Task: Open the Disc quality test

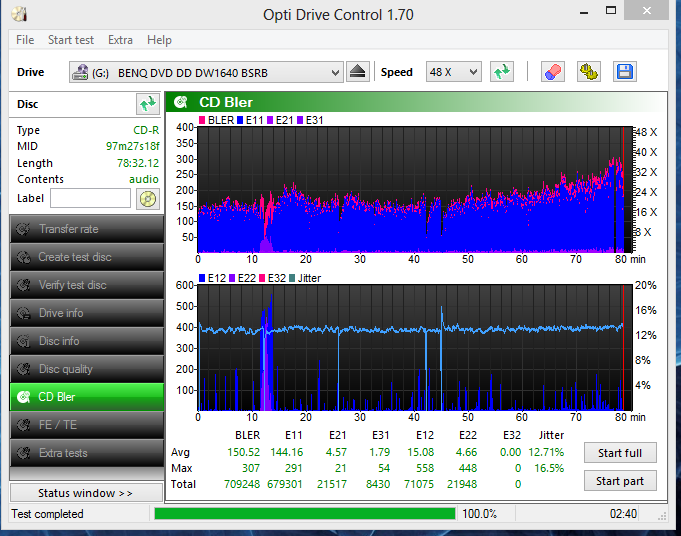Action: click(87, 369)
